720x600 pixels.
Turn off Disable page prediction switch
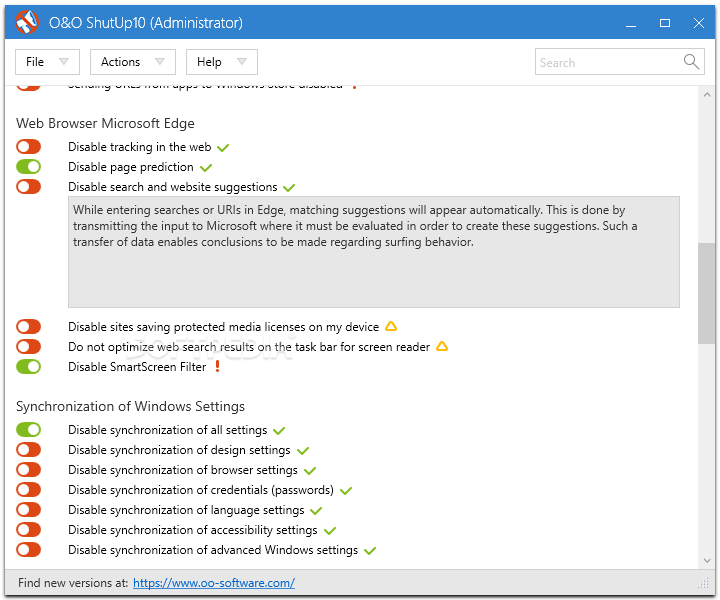28,167
